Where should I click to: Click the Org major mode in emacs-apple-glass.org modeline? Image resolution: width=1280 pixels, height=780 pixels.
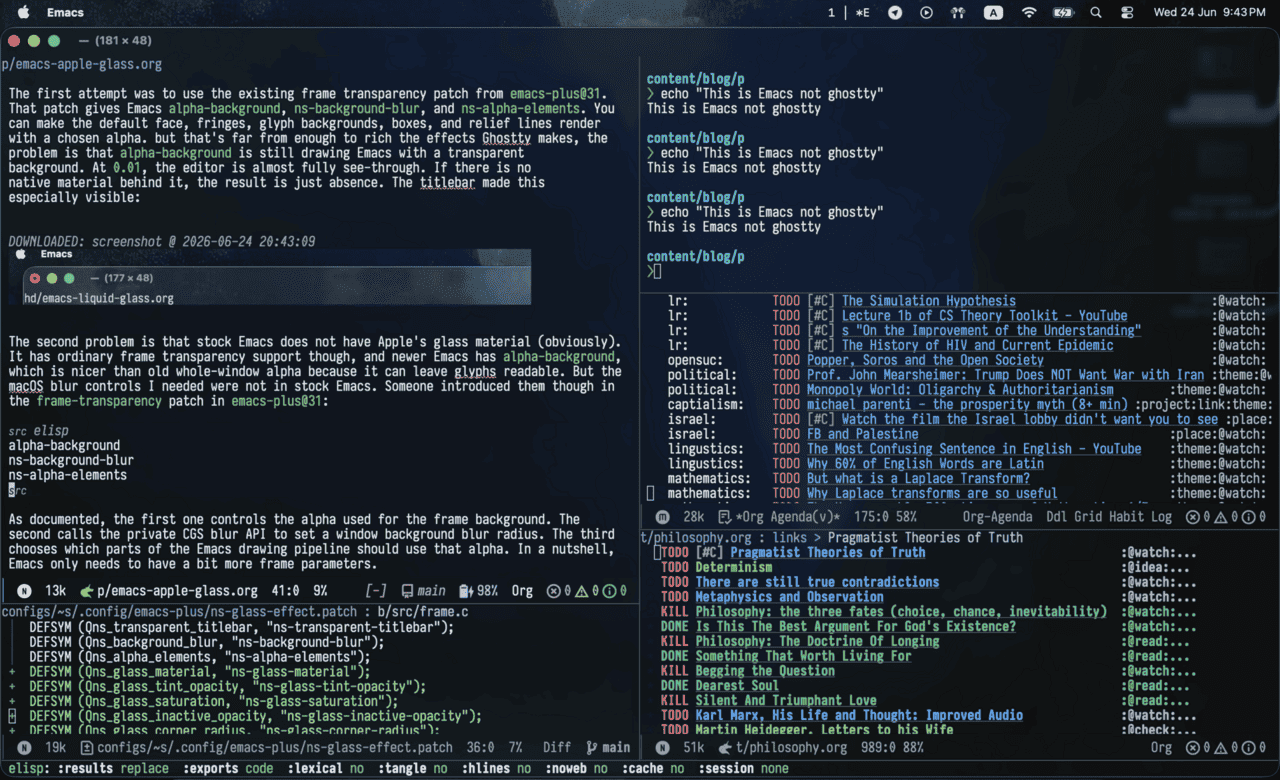[522, 591]
